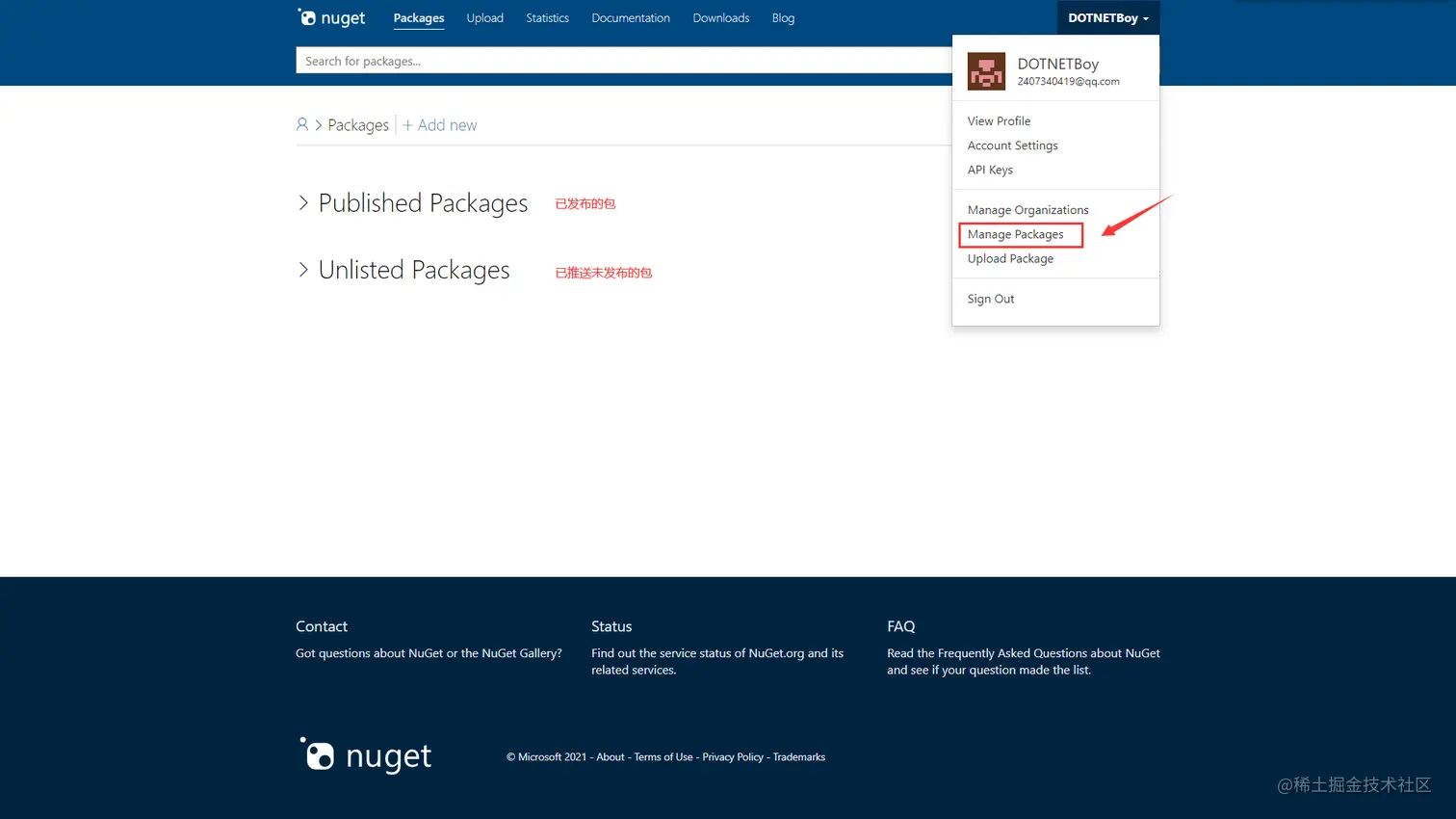Screen dimensions: 1456x819
Task: Open the Packages nav tab
Action: (x=419, y=18)
